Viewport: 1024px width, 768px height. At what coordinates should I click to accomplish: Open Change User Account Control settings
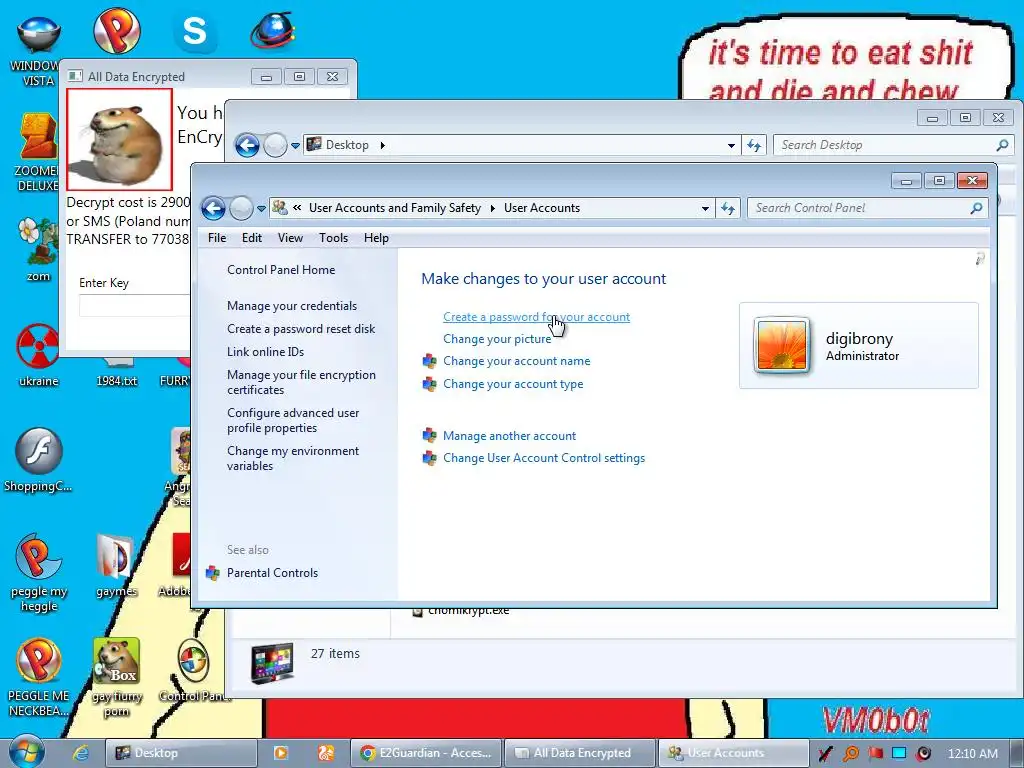point(544,458)
